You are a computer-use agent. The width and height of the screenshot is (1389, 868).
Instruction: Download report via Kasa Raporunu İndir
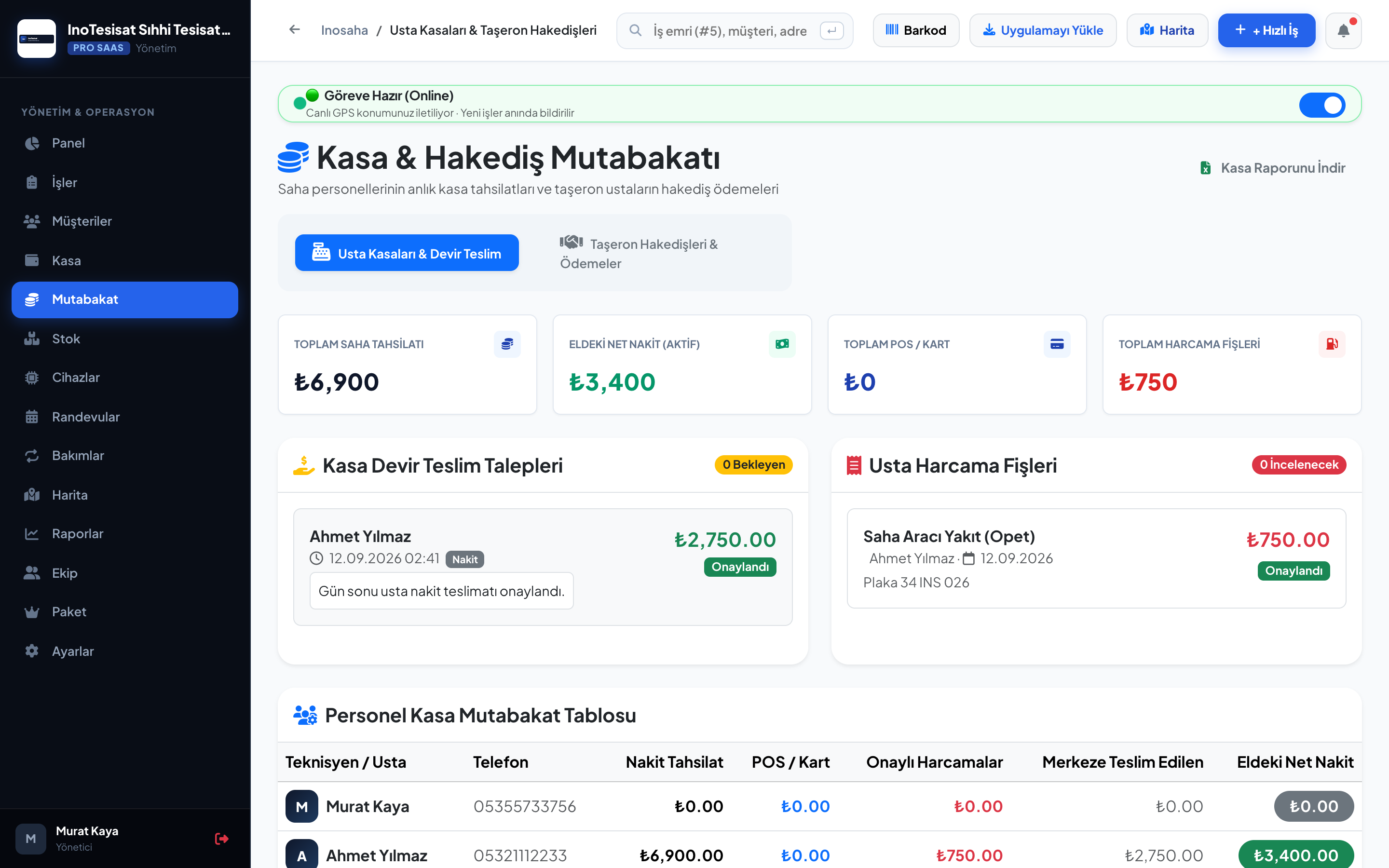coord(1272,168)
